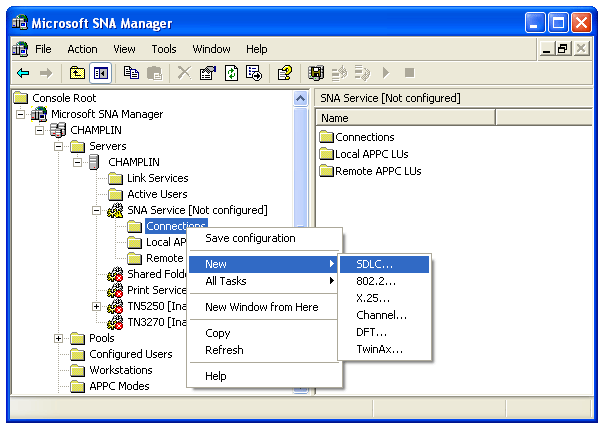Select 802.2... connection type
This screenshot has height=428, width=604.
(x=384, y=281)
